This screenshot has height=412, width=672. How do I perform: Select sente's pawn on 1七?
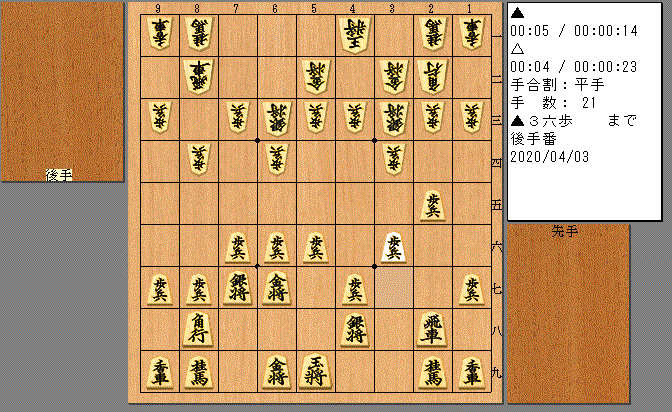[472, 289]
